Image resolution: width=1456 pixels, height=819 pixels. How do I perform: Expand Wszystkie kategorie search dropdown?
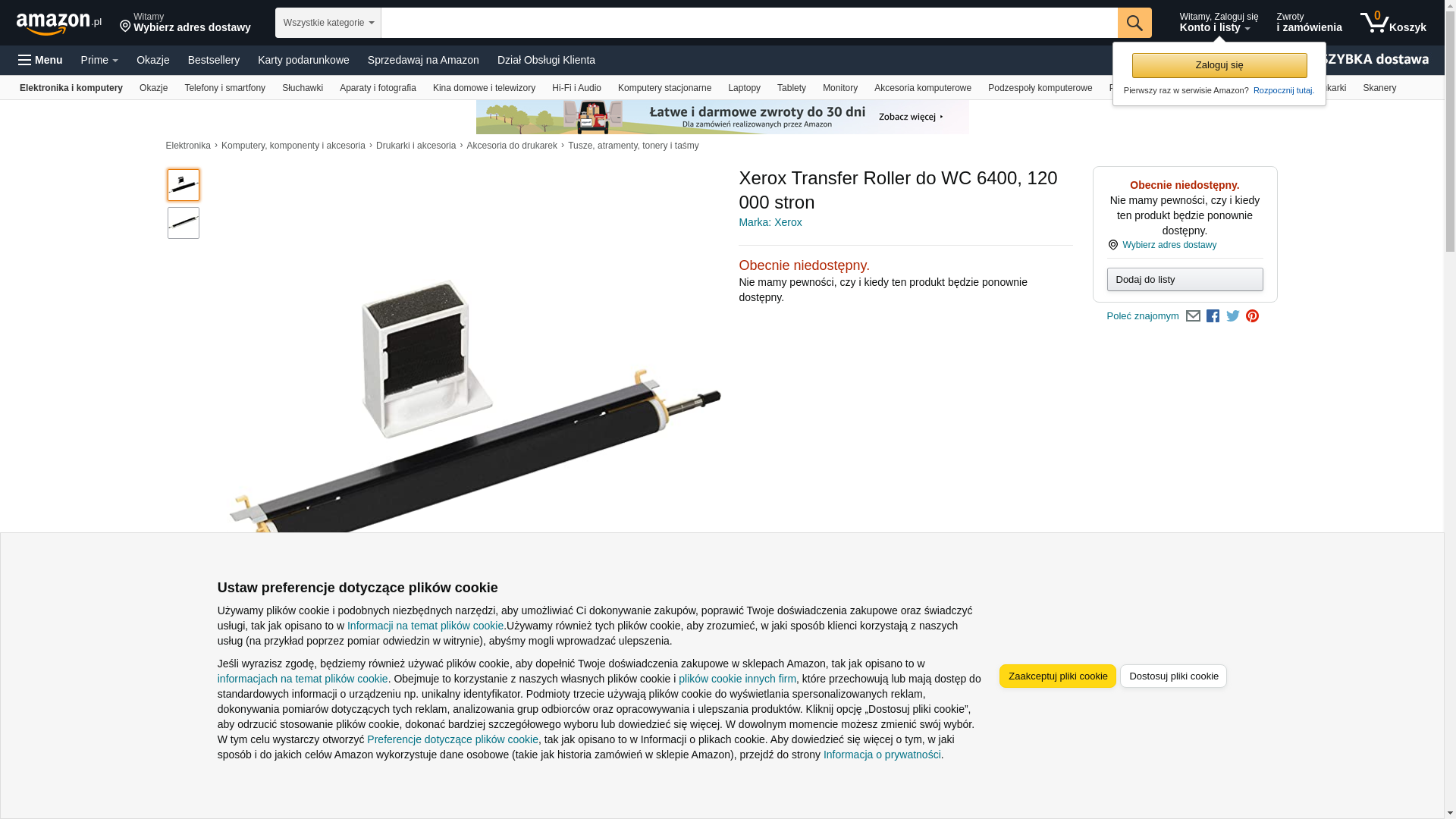[328, 23]
